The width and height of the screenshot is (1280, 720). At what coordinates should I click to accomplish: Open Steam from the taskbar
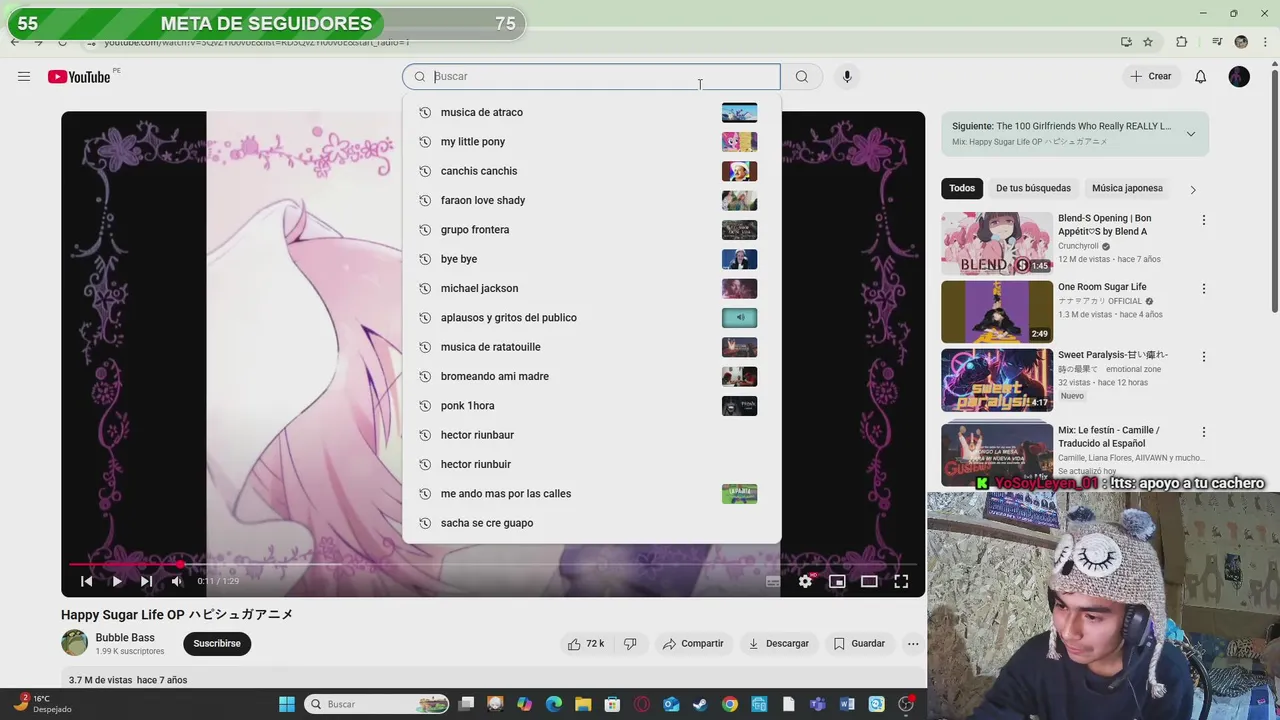(700, 704)
